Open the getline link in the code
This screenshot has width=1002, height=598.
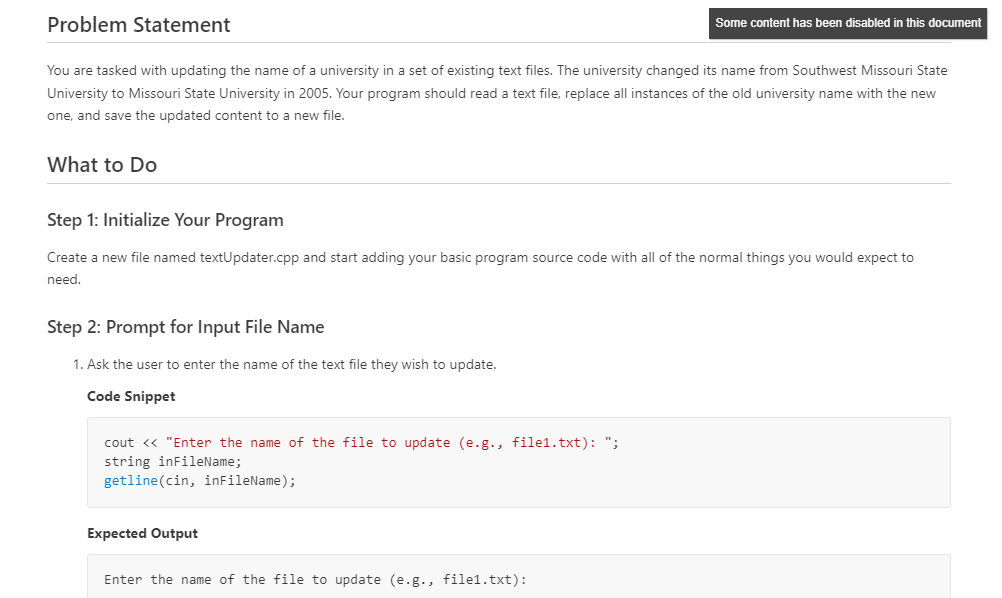coord(131,480)
